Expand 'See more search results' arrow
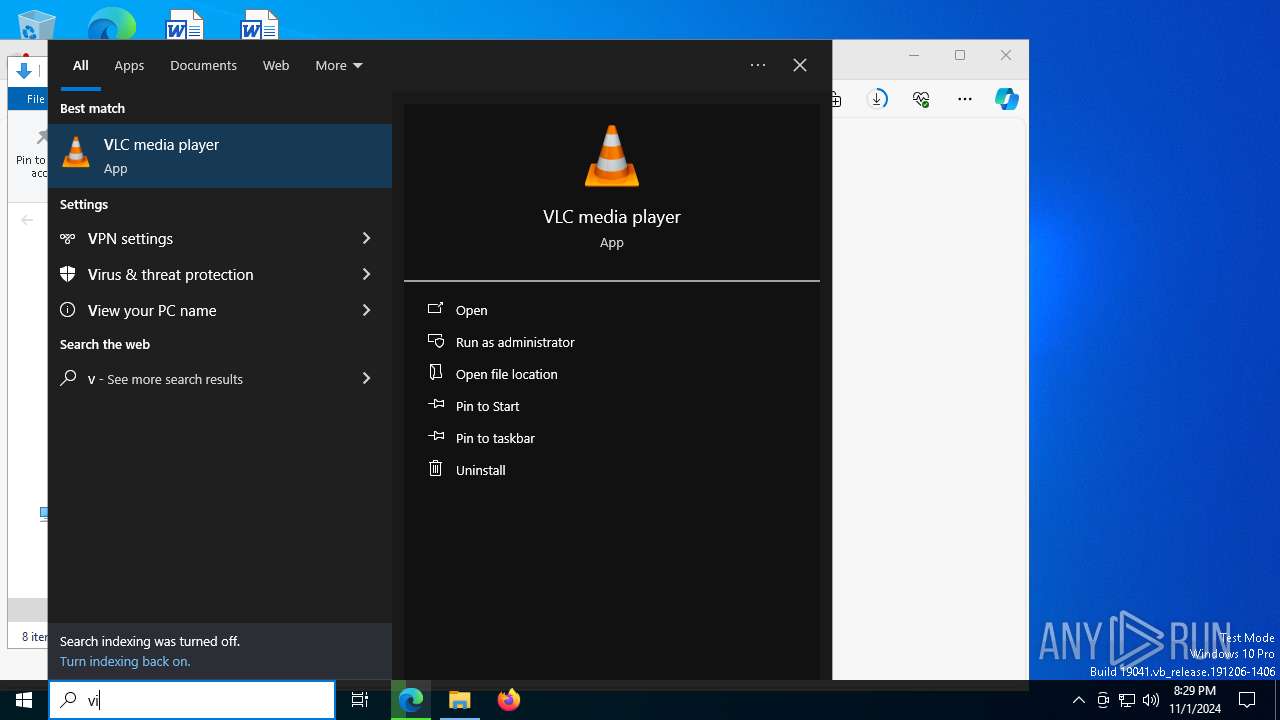Screen dimensions: 1280x720 click(x=366, y=378)
